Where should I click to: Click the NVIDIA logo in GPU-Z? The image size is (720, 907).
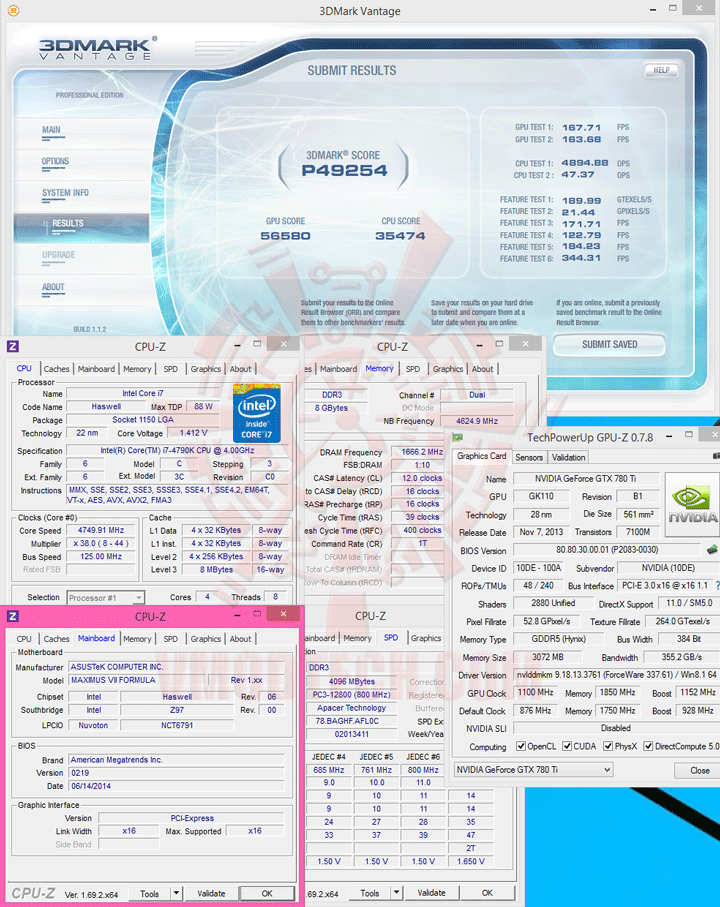tap(692, 504)
